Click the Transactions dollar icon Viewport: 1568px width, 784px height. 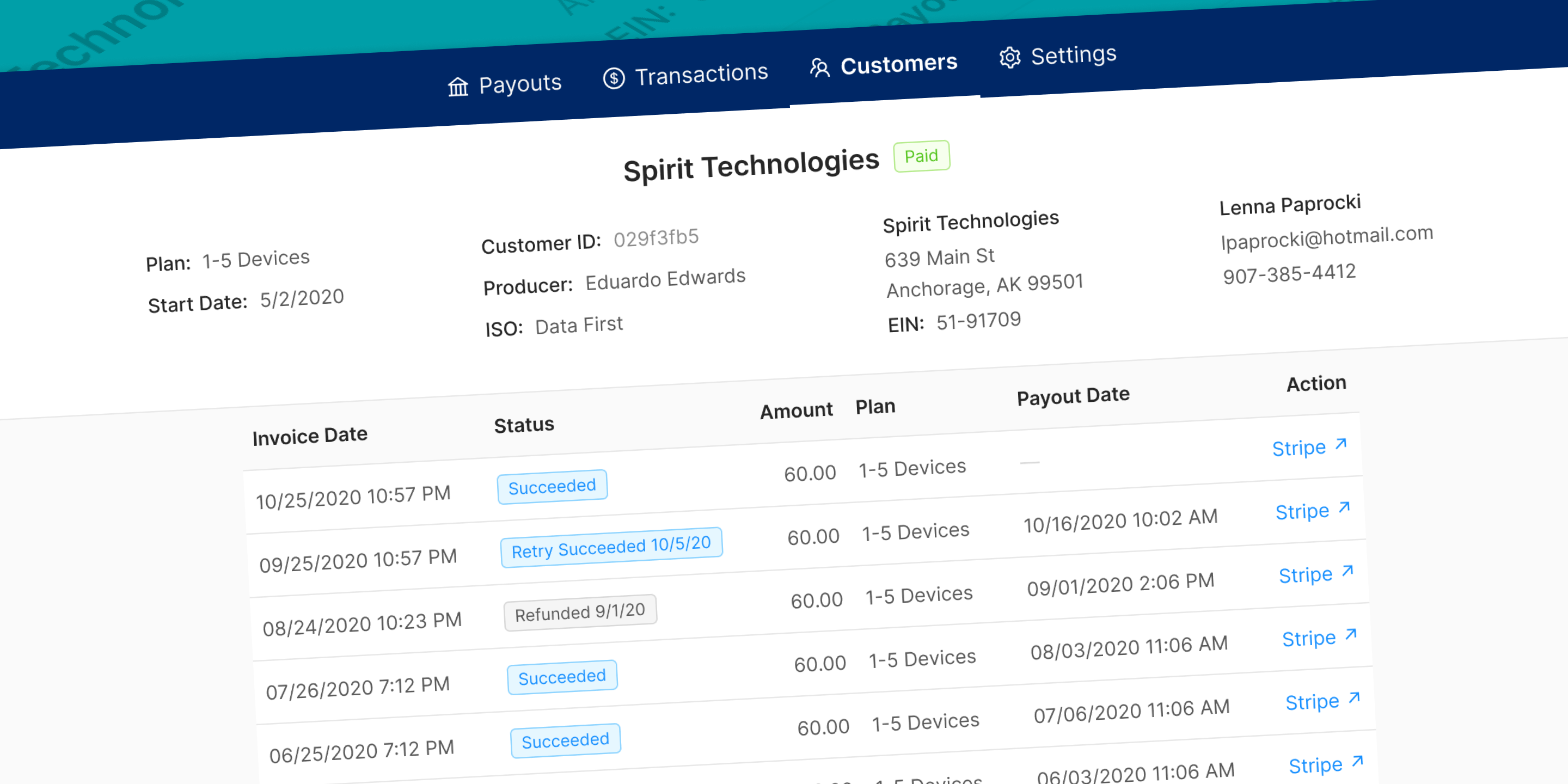click(614, 78)
